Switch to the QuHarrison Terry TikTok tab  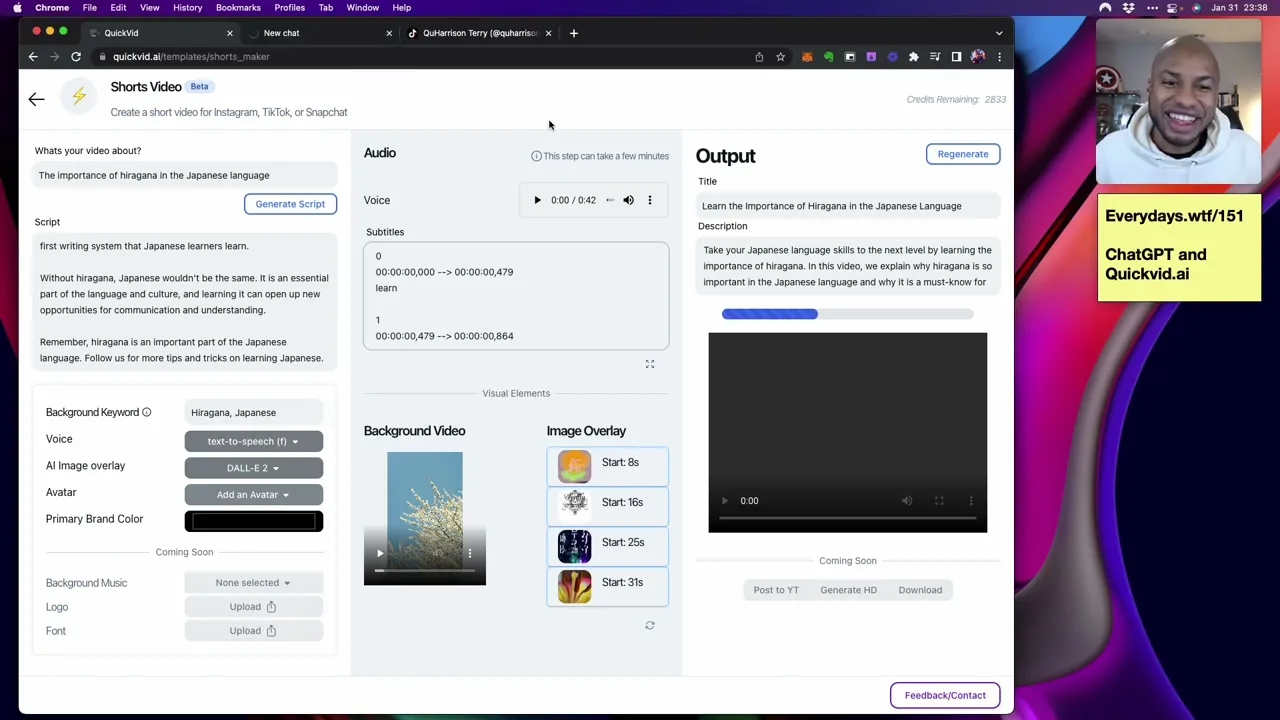(480, 33)
